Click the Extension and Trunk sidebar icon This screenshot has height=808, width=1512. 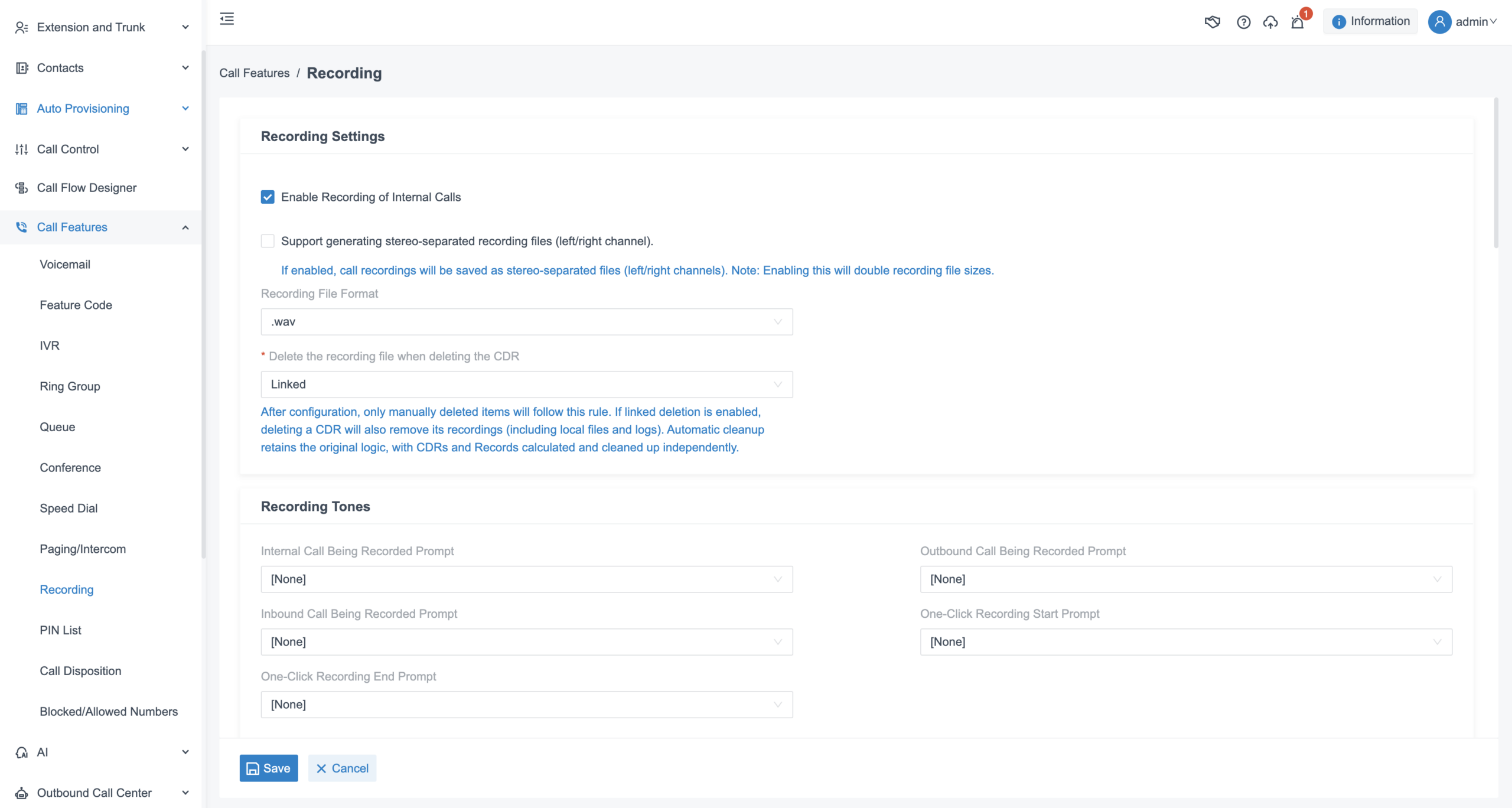pos(21,27)
